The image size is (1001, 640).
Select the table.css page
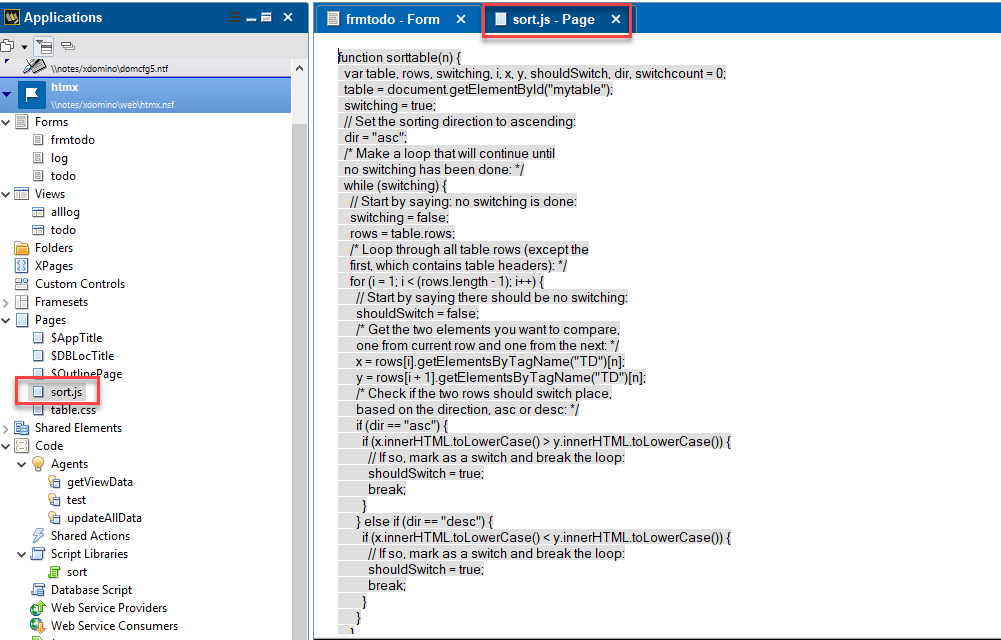click(x=73, y=410)
